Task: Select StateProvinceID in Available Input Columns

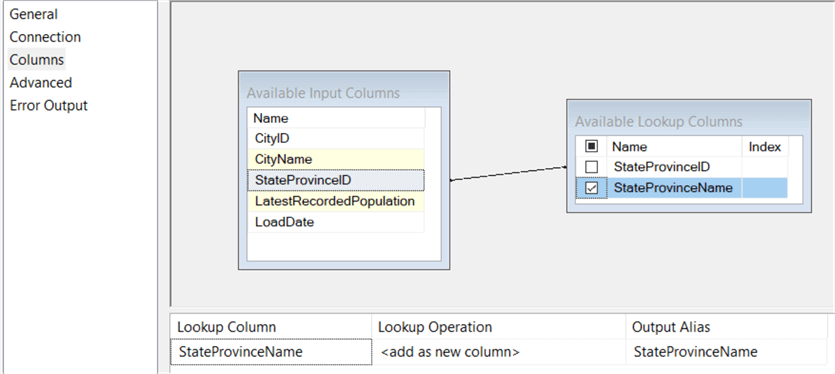Action: pyautogui.click(x=336, y=180)
